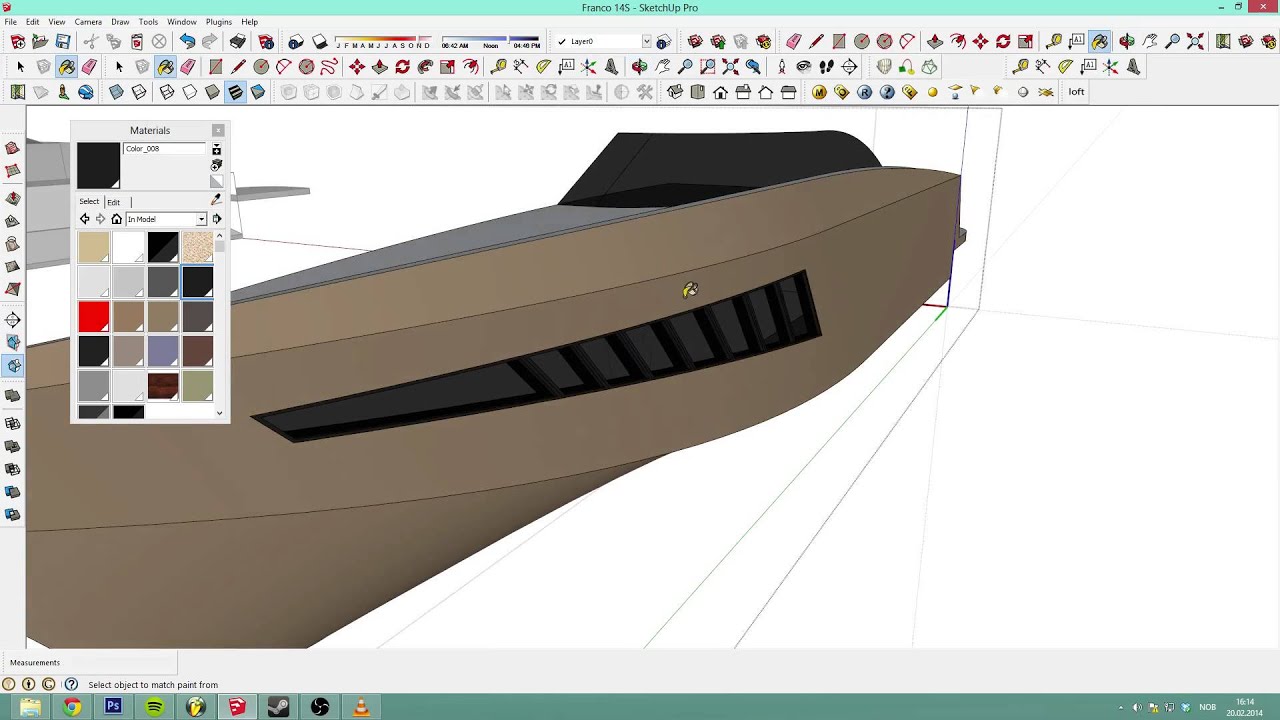Open the help icon in status bar
1280x720 pixels.
click(x=71, y=685)
